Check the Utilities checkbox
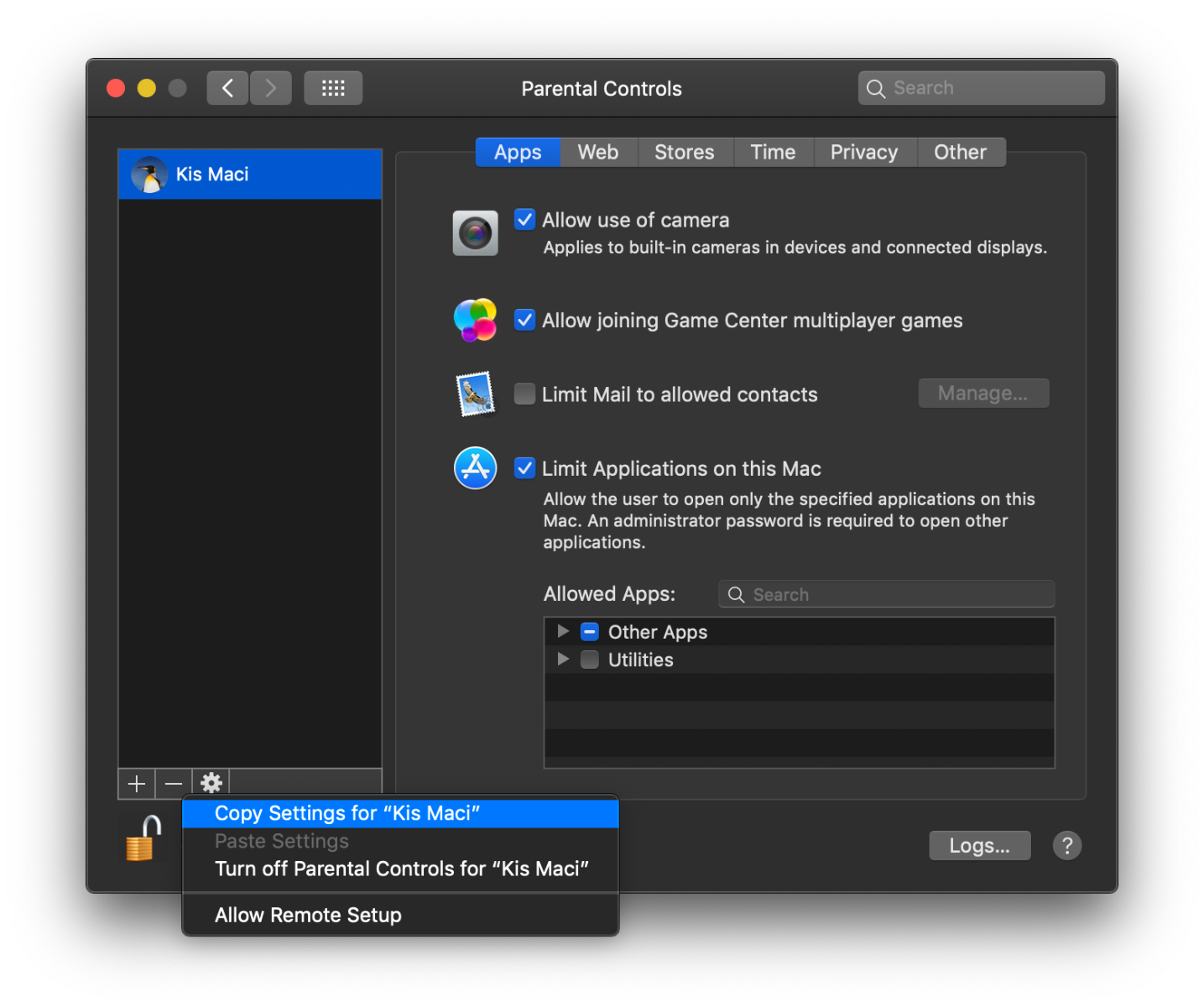The image size is (1204, 1007). 590,660
